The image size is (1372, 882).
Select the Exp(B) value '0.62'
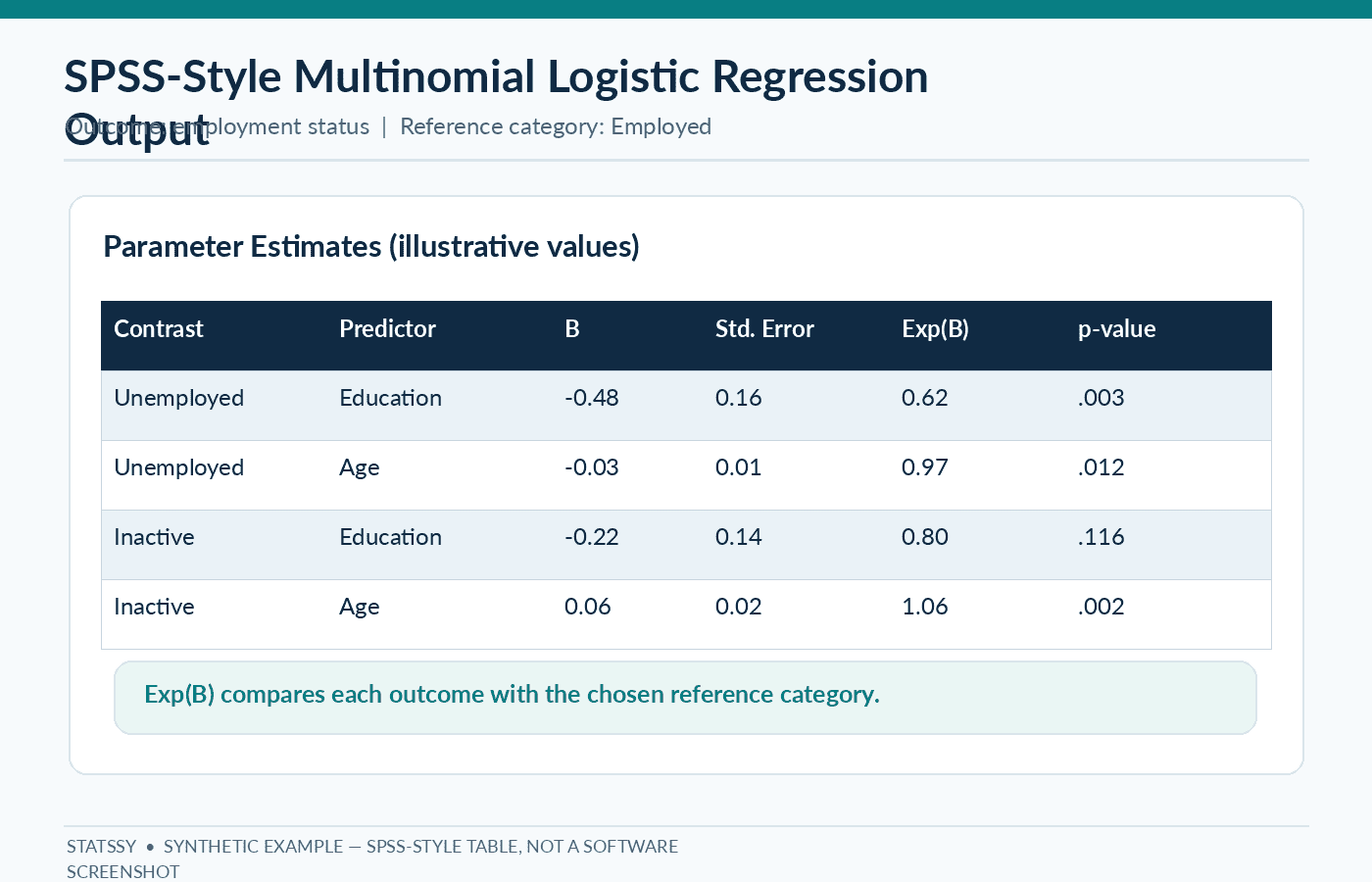(x=925, y=398)
